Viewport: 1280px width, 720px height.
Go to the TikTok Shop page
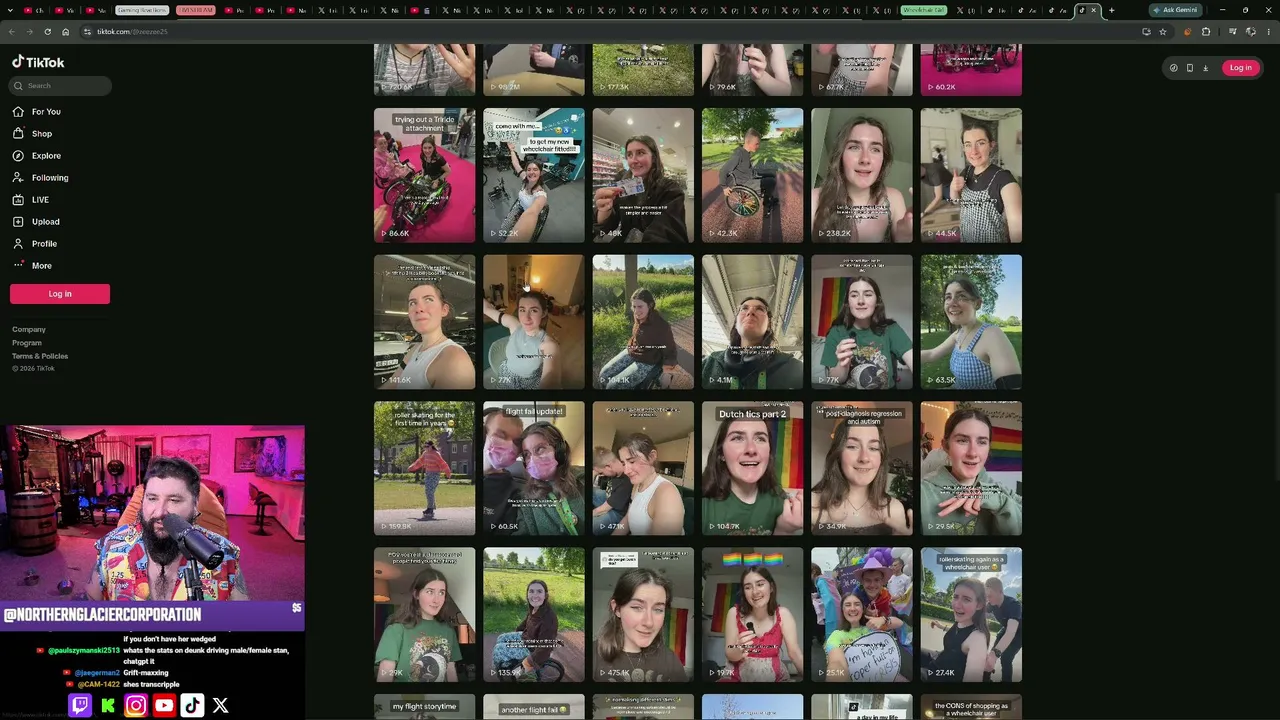pos(32,134)
